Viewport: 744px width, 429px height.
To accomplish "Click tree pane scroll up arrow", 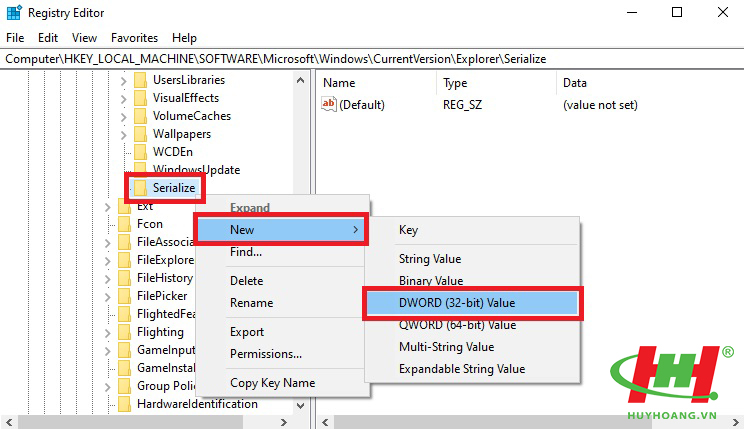I will [300, 80].
